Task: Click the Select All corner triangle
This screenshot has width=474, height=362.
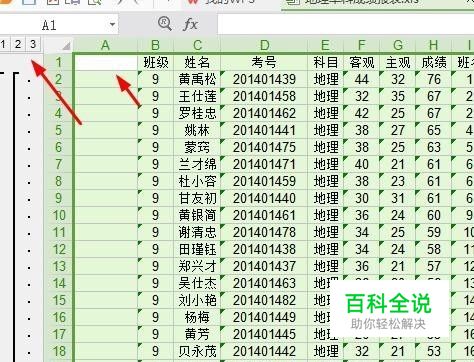Action: point(66,45)
